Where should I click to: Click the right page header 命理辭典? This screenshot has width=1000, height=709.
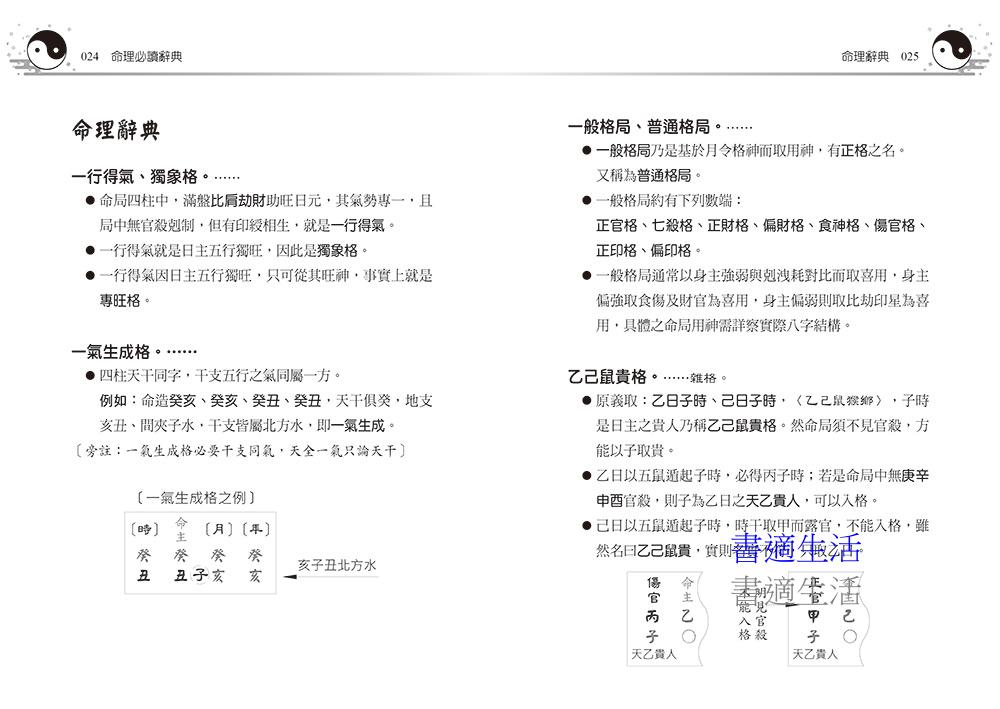[865, 57]
